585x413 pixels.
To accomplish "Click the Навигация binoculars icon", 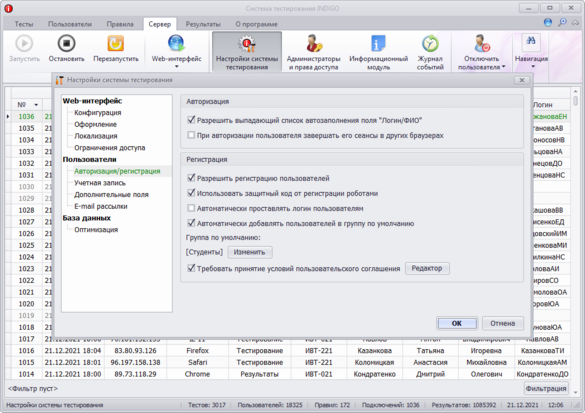I will point(531,41).
